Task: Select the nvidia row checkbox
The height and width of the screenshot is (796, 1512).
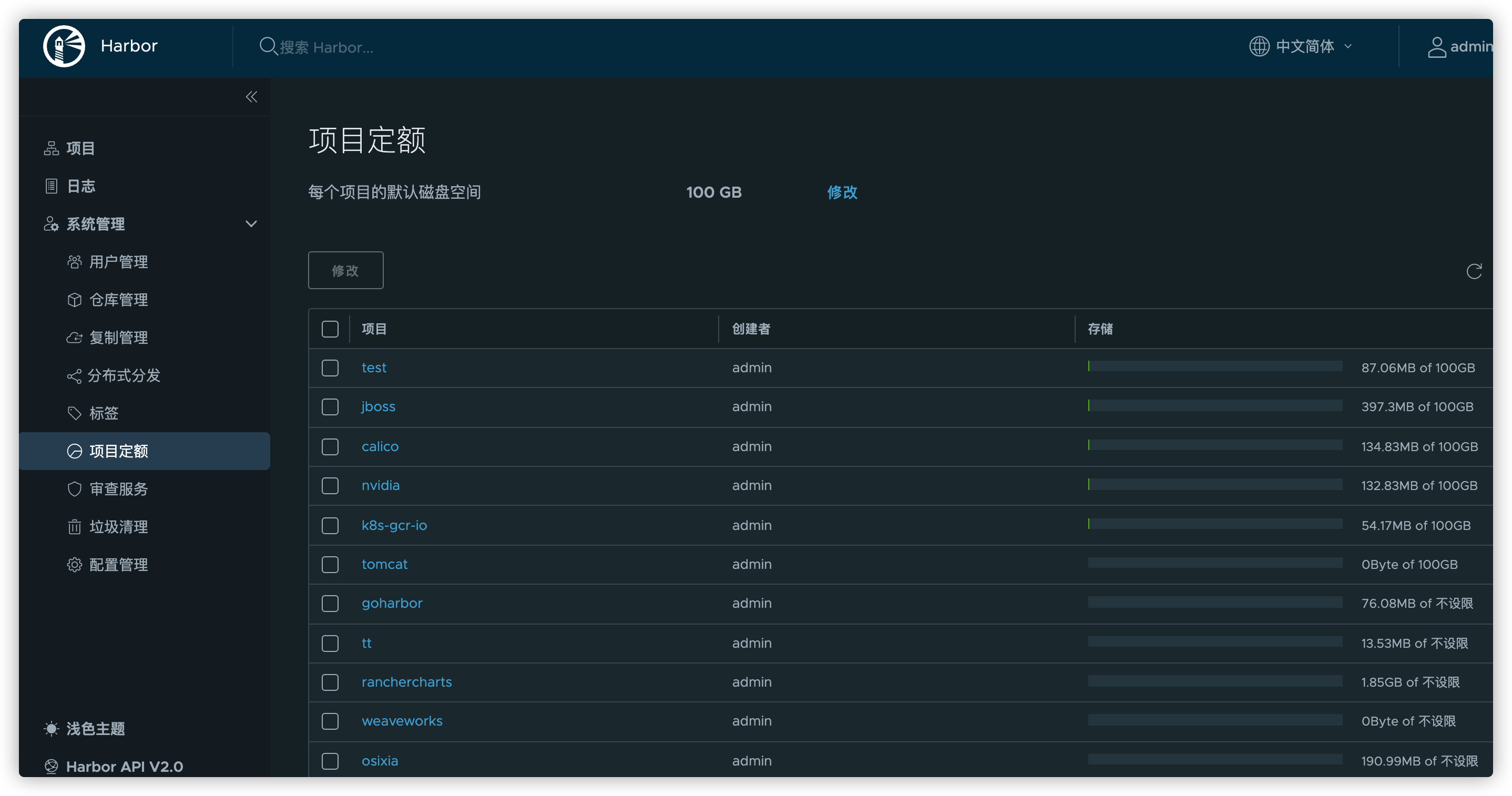Action: tap(330, 485)
